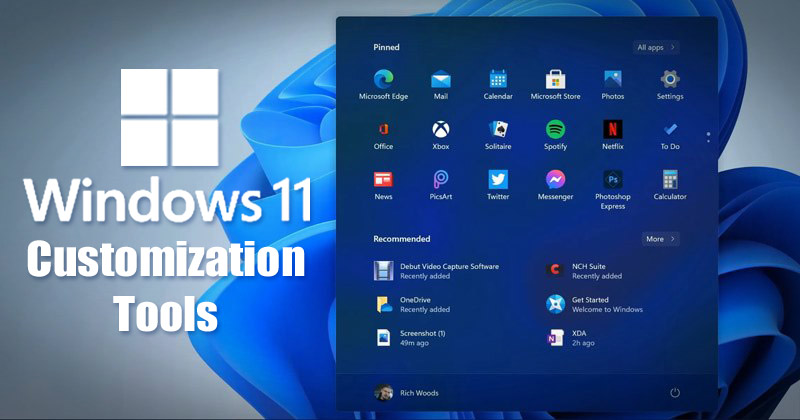Open Debut Video Capture Software recommendation
This screenshot has height=420, width=800.
point(437,271)
